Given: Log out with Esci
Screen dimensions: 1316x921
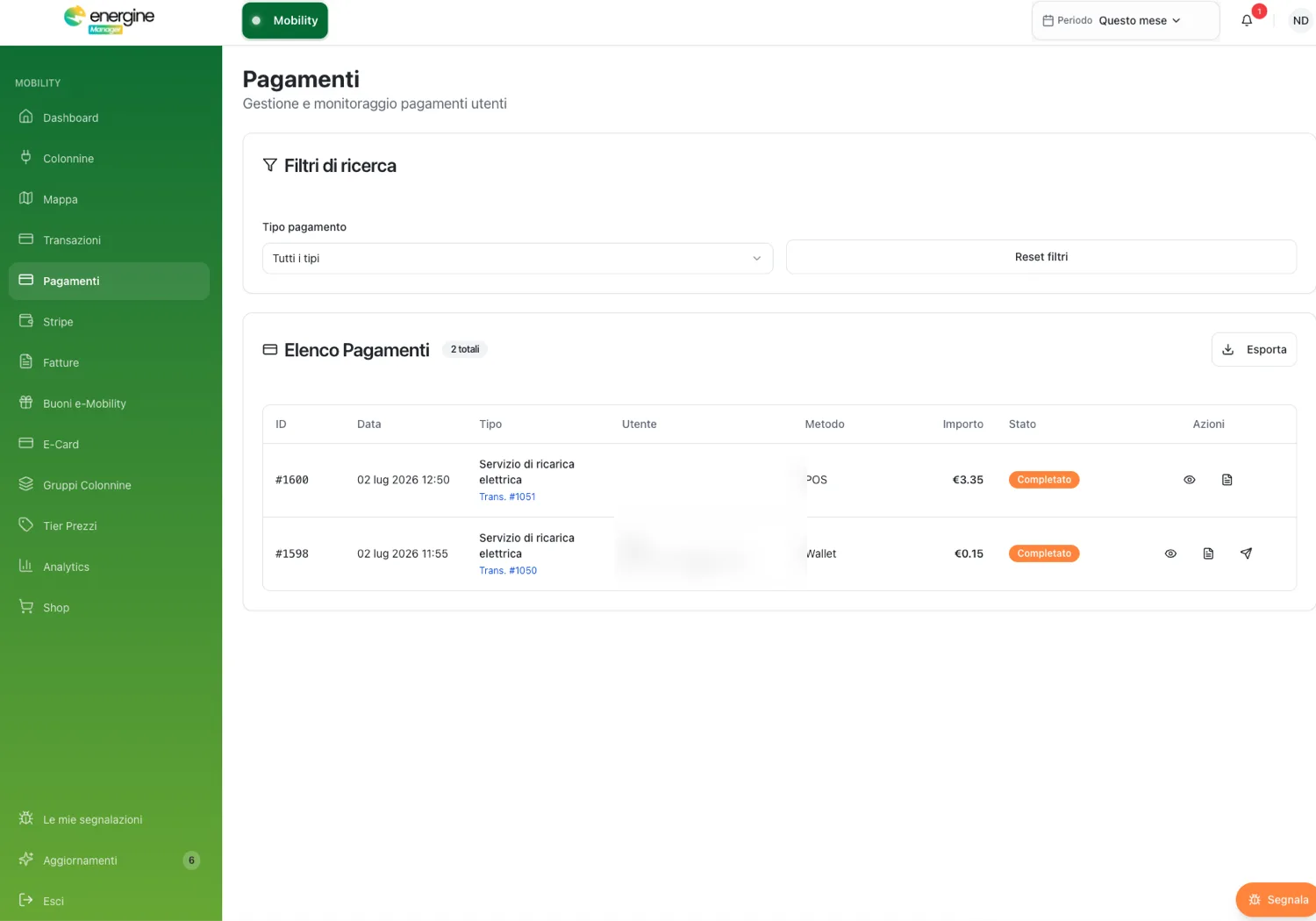Looking at the screenshot, I should click(x=109, y=901).
